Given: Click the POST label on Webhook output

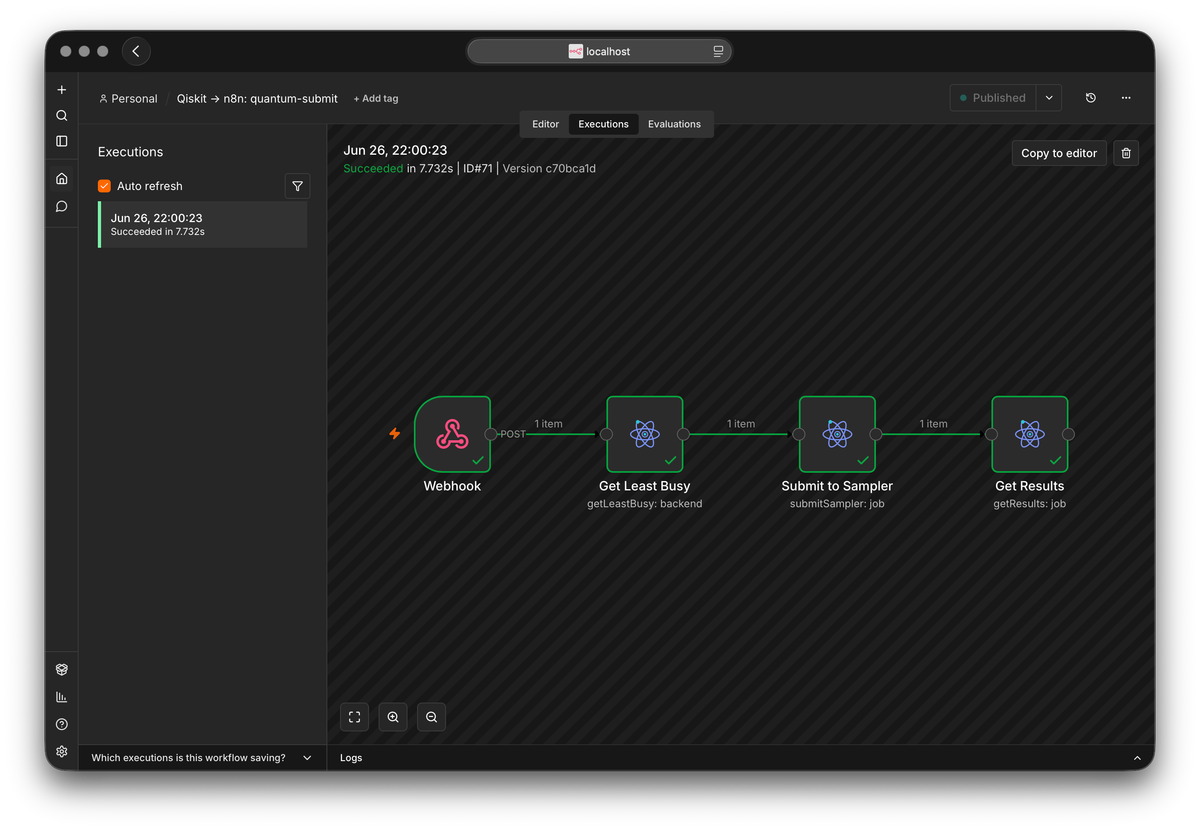Looking at the screenshot, I should [513, 434].
